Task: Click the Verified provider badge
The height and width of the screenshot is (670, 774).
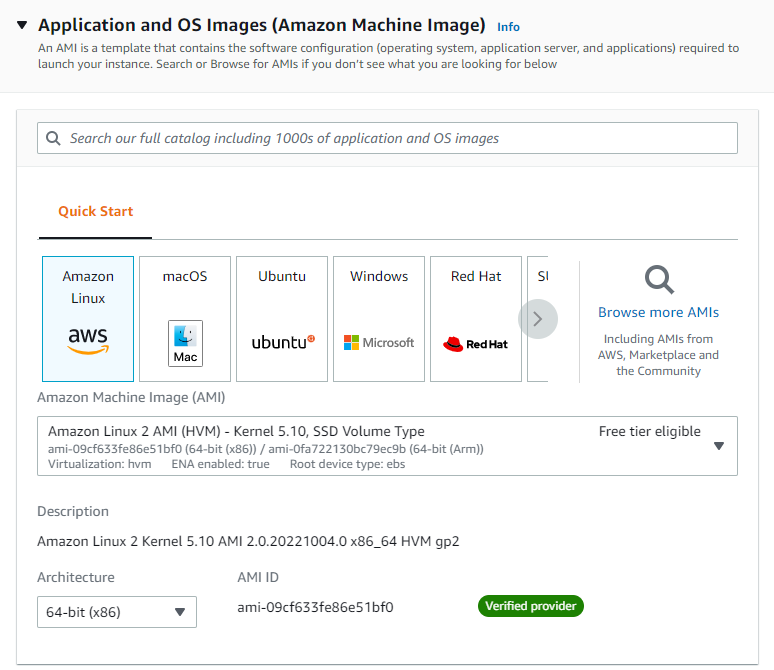Action: click(x=531, y=606)
